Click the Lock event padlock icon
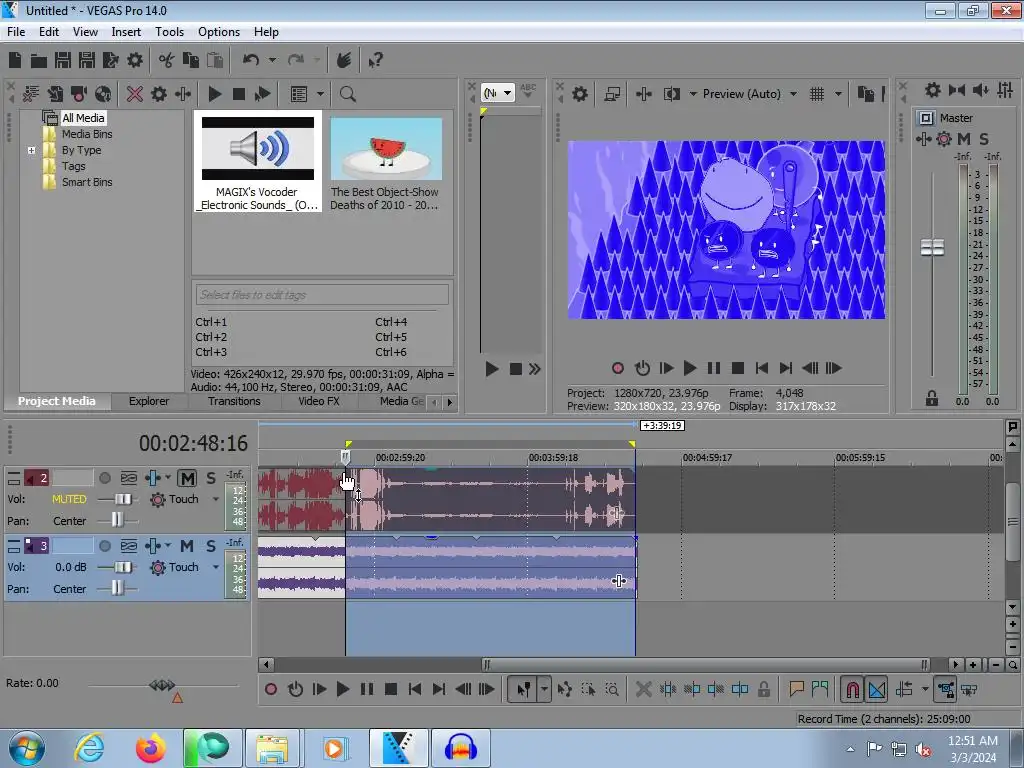The width and height of the screenshot is (1024, 768). pos(763,689)
